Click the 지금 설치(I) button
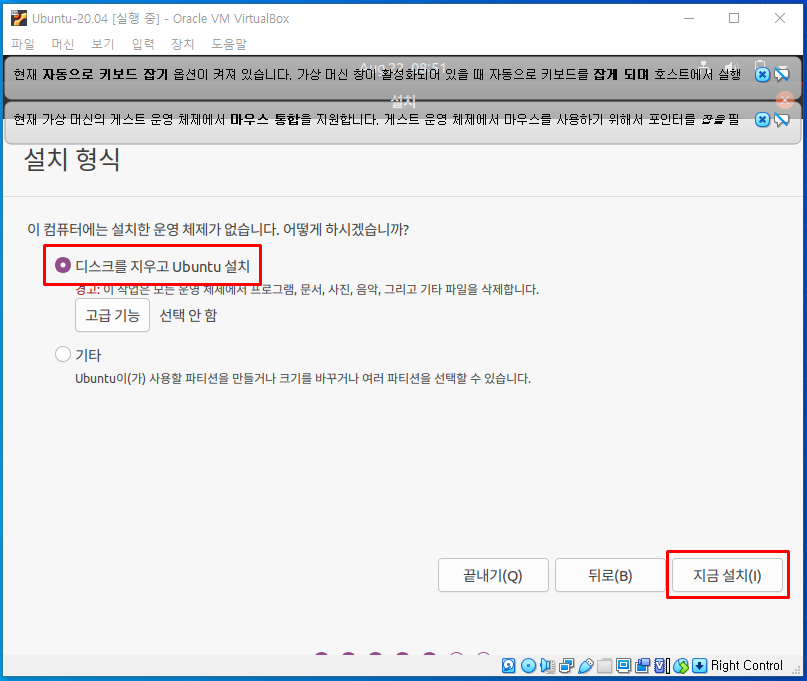This screenshot has height=681, width=807. (x=729, y=575)
